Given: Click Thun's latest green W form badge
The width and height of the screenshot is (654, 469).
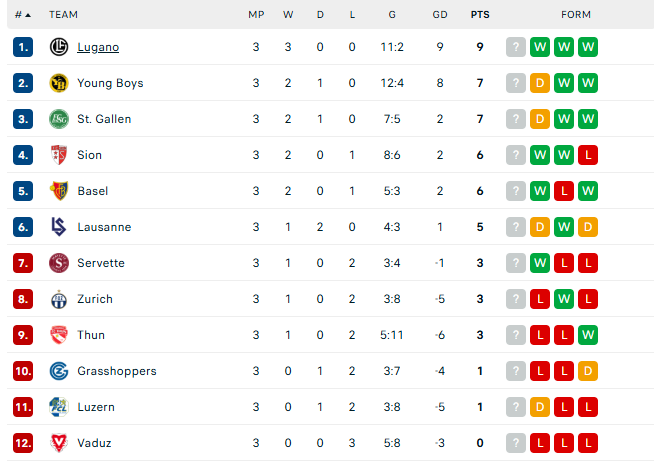Looking at the screenshot, I should tap(588, 335).
